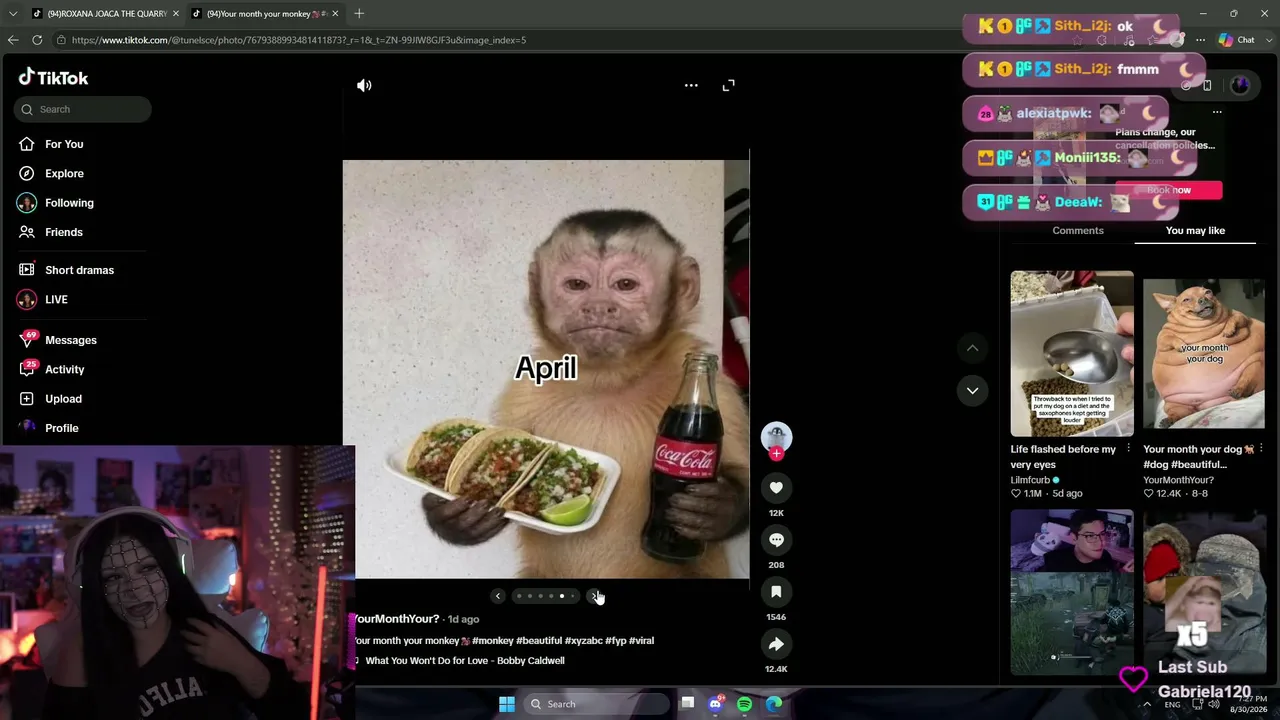This screenshot has width=1280, height=720.
Task: Open Microsoft Edge from the taskbar
Action: (x=774, y=704)
